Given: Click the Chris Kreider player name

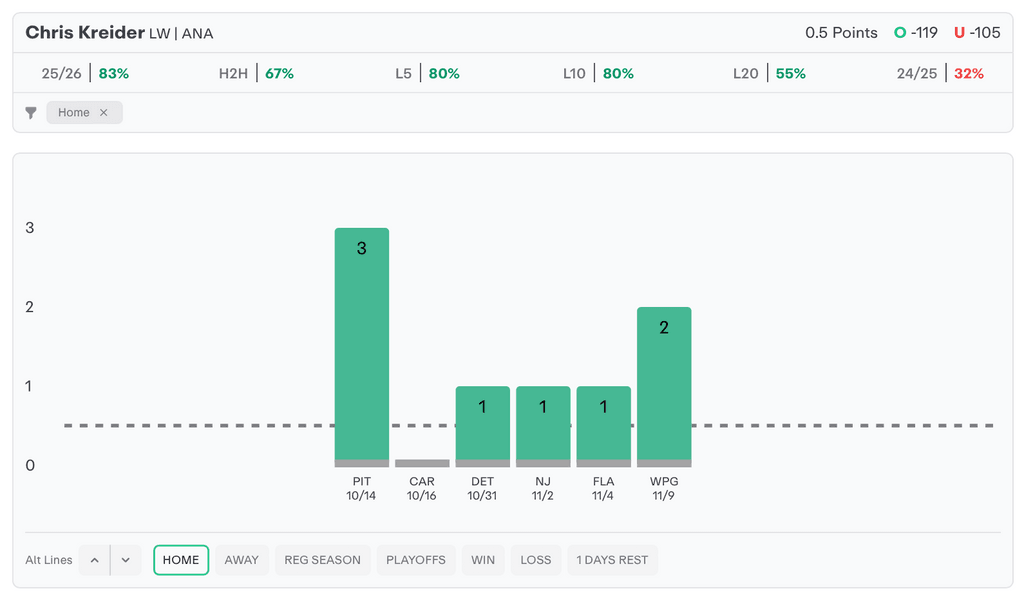Looking at the screenshot, I should [85, 33].
